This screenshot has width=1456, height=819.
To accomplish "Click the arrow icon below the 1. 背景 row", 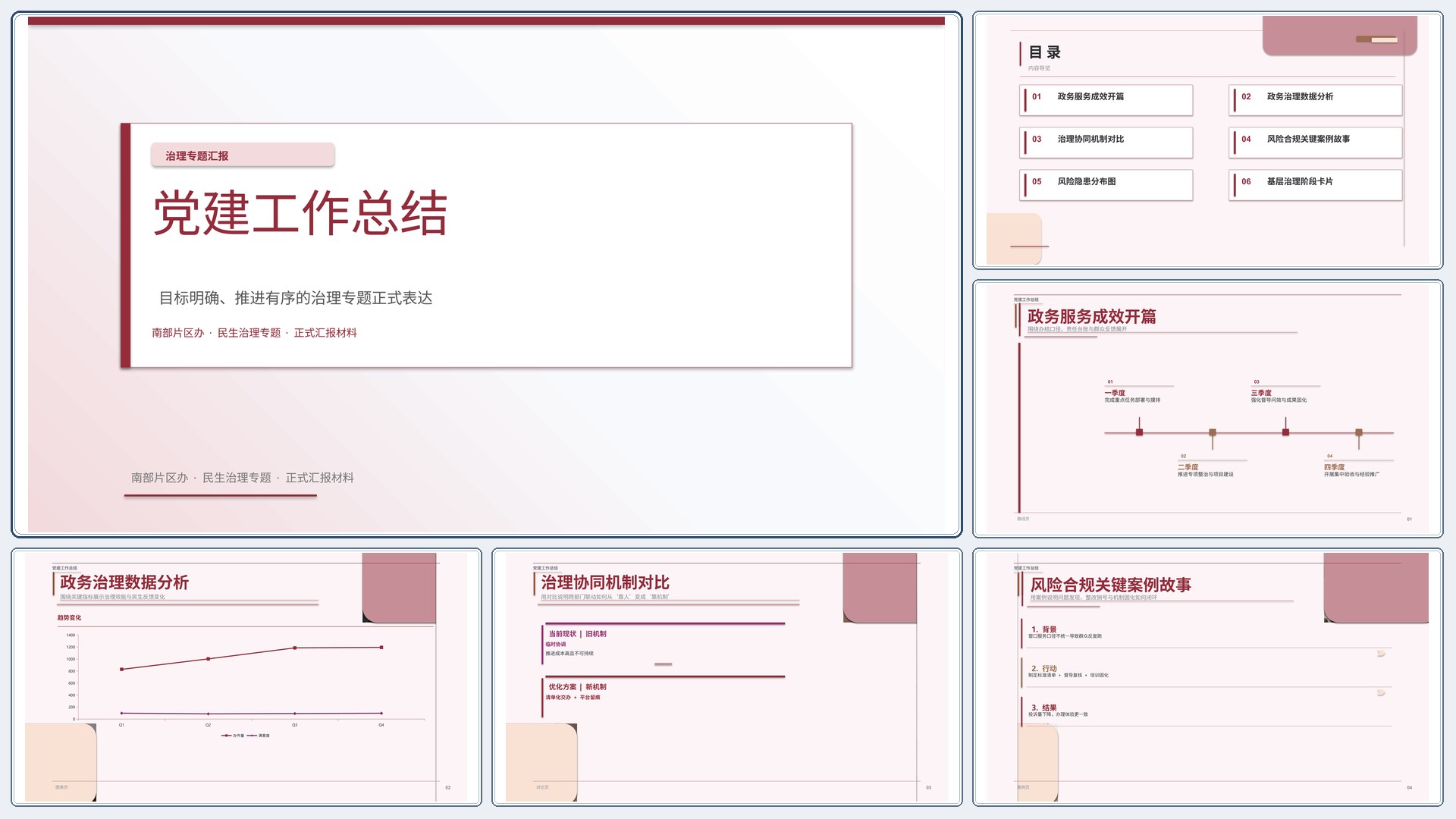I will click(x=1381, y=653).
